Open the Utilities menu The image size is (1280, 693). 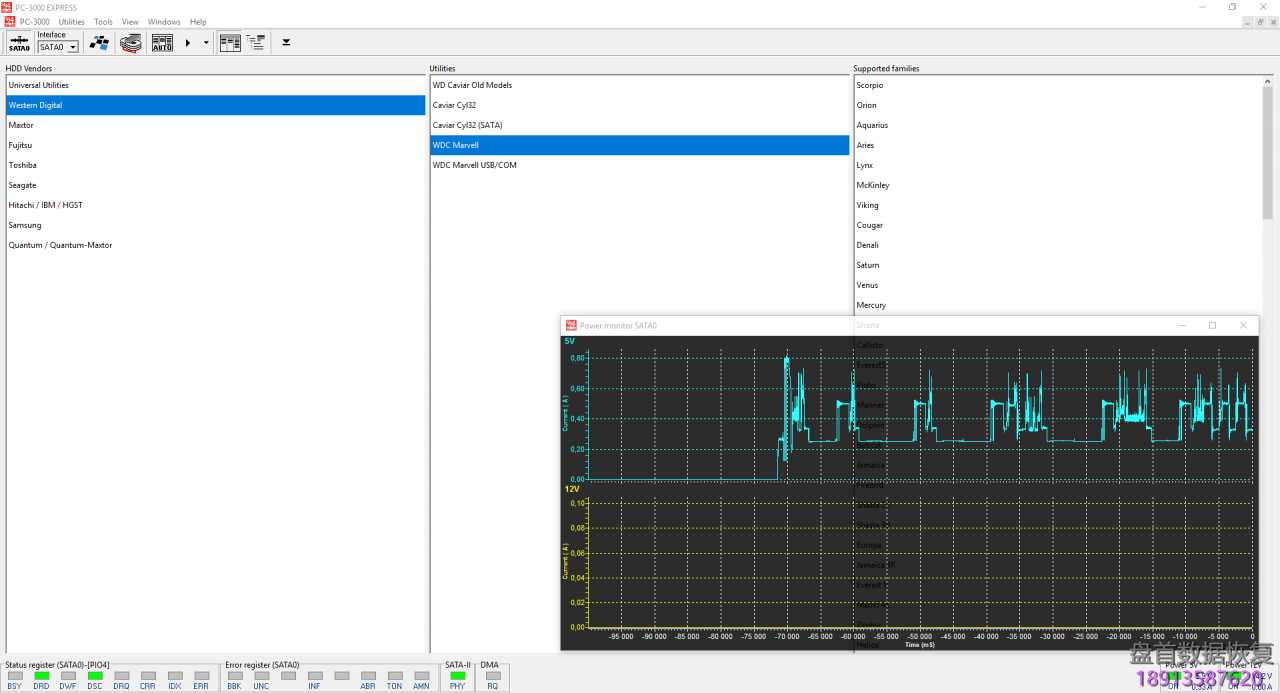[71, 21]
